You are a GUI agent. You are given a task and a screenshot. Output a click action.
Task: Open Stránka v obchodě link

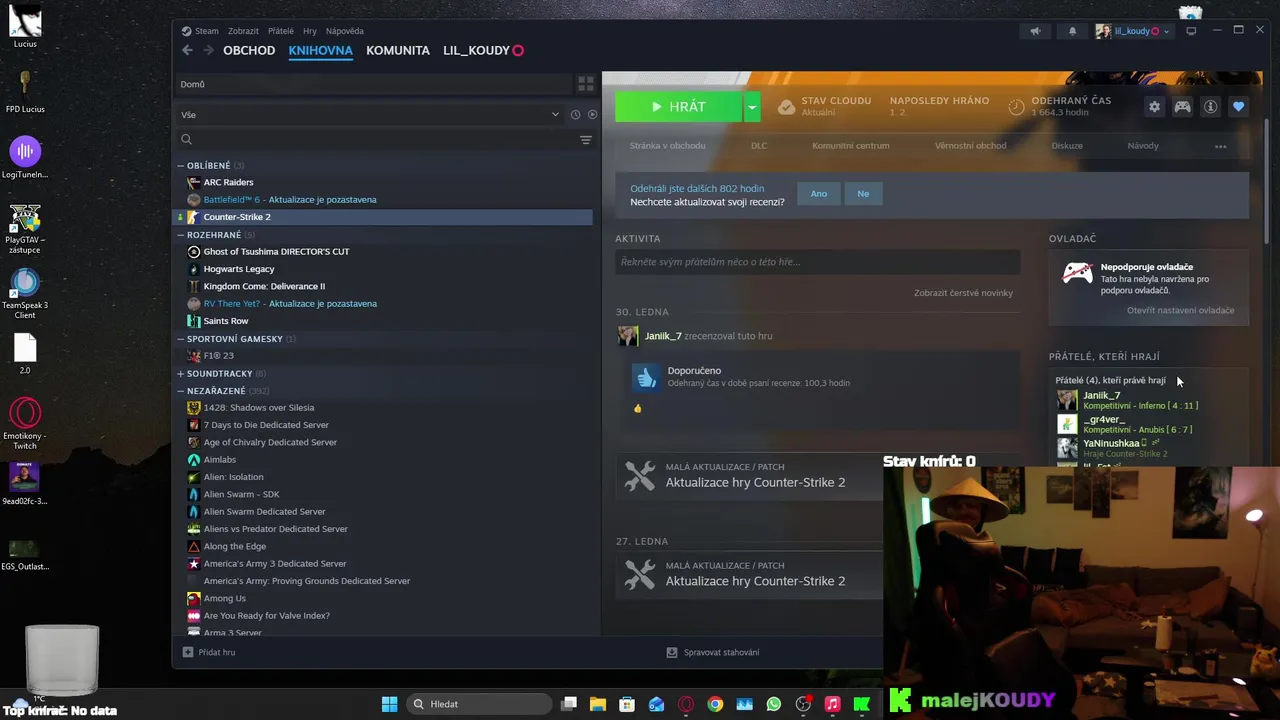click(x=667, y=146)
